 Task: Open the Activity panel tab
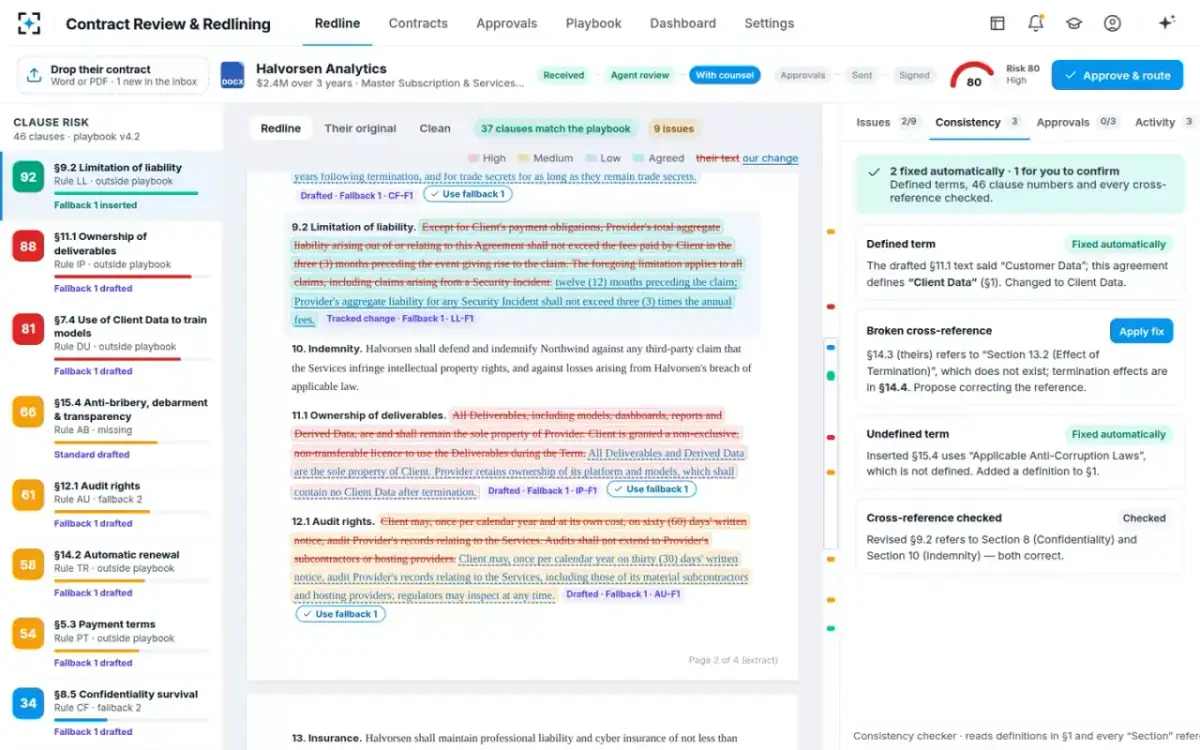coord(1165,122)
